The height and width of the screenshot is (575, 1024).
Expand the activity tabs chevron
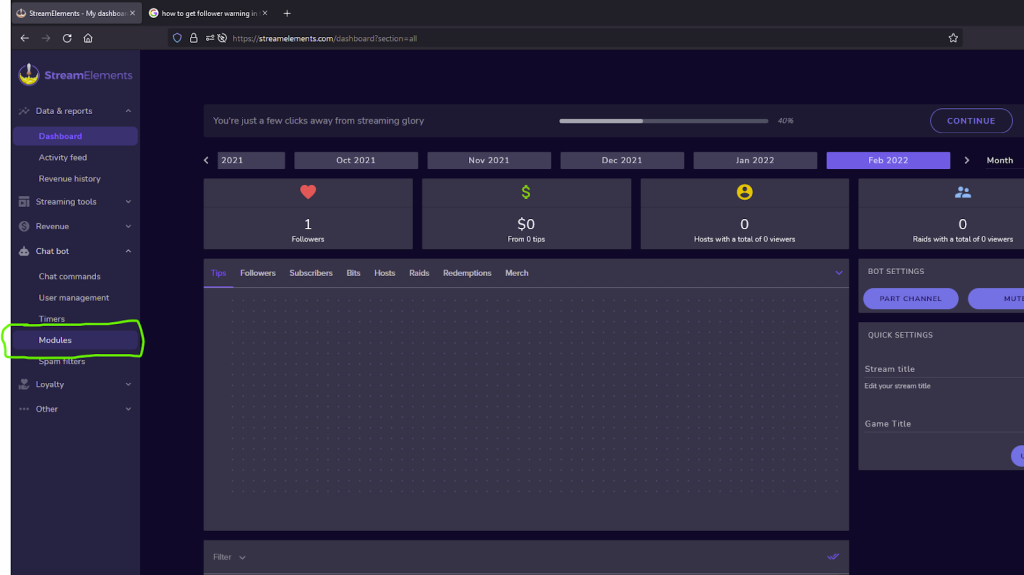point(839,273)
